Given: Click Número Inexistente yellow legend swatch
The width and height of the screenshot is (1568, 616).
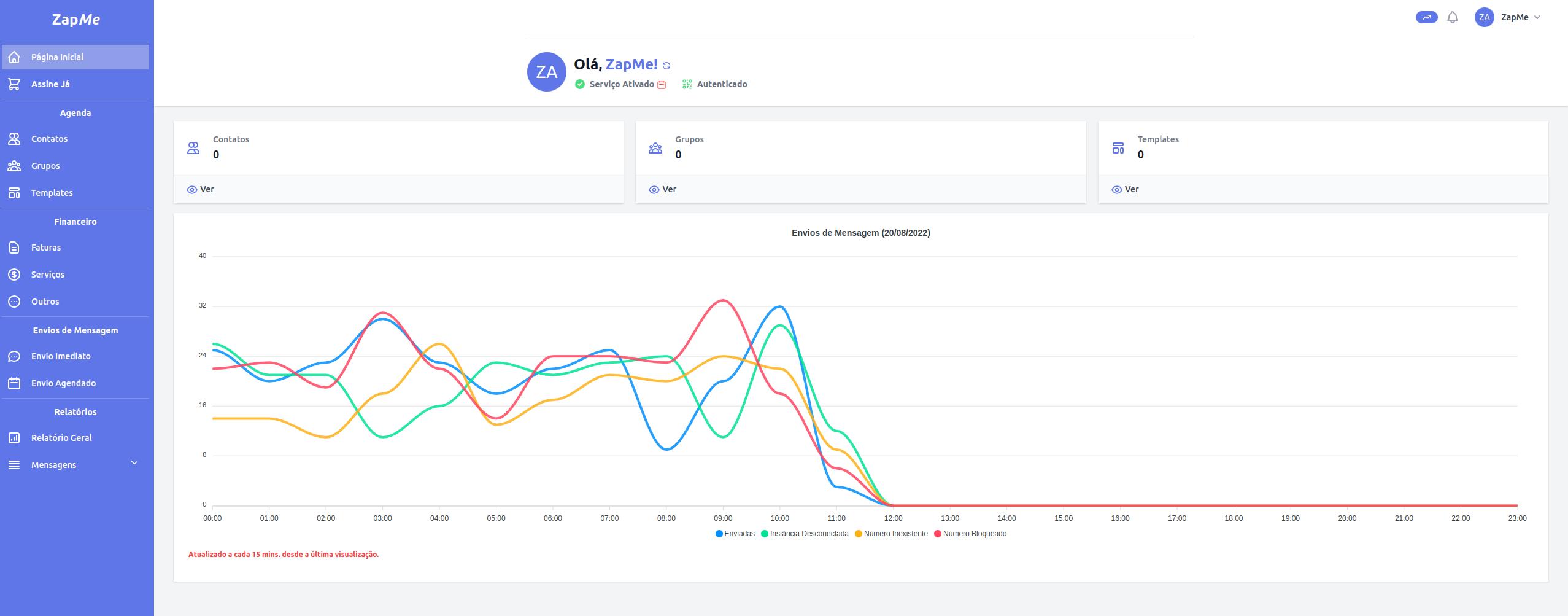Looking at the screenshot, I should 859,534.
